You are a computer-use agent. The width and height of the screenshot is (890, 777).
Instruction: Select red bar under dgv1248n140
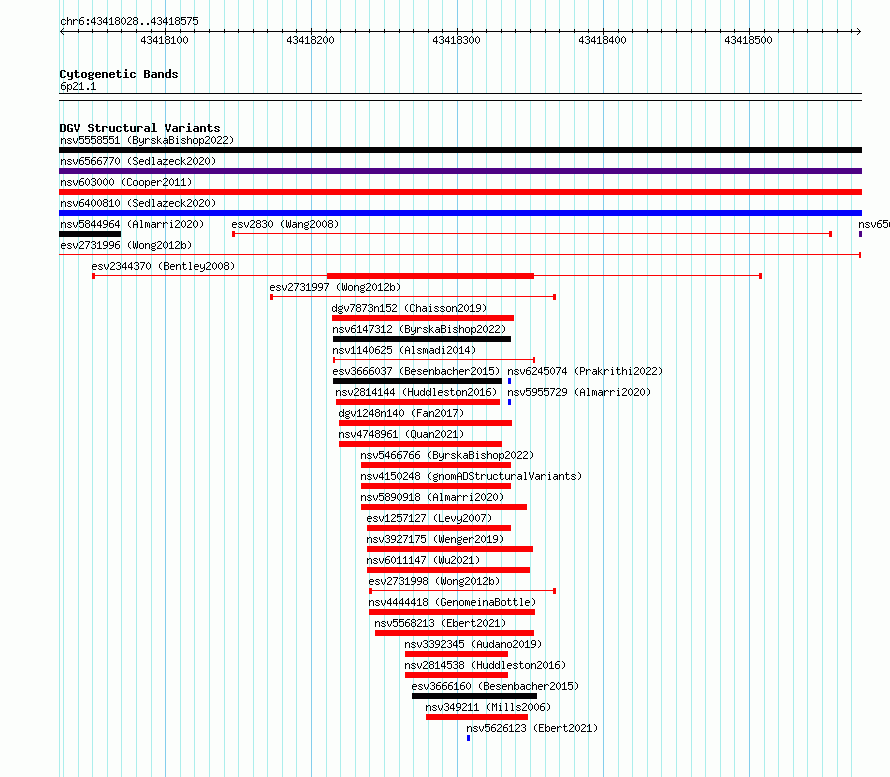pos(426,423)
